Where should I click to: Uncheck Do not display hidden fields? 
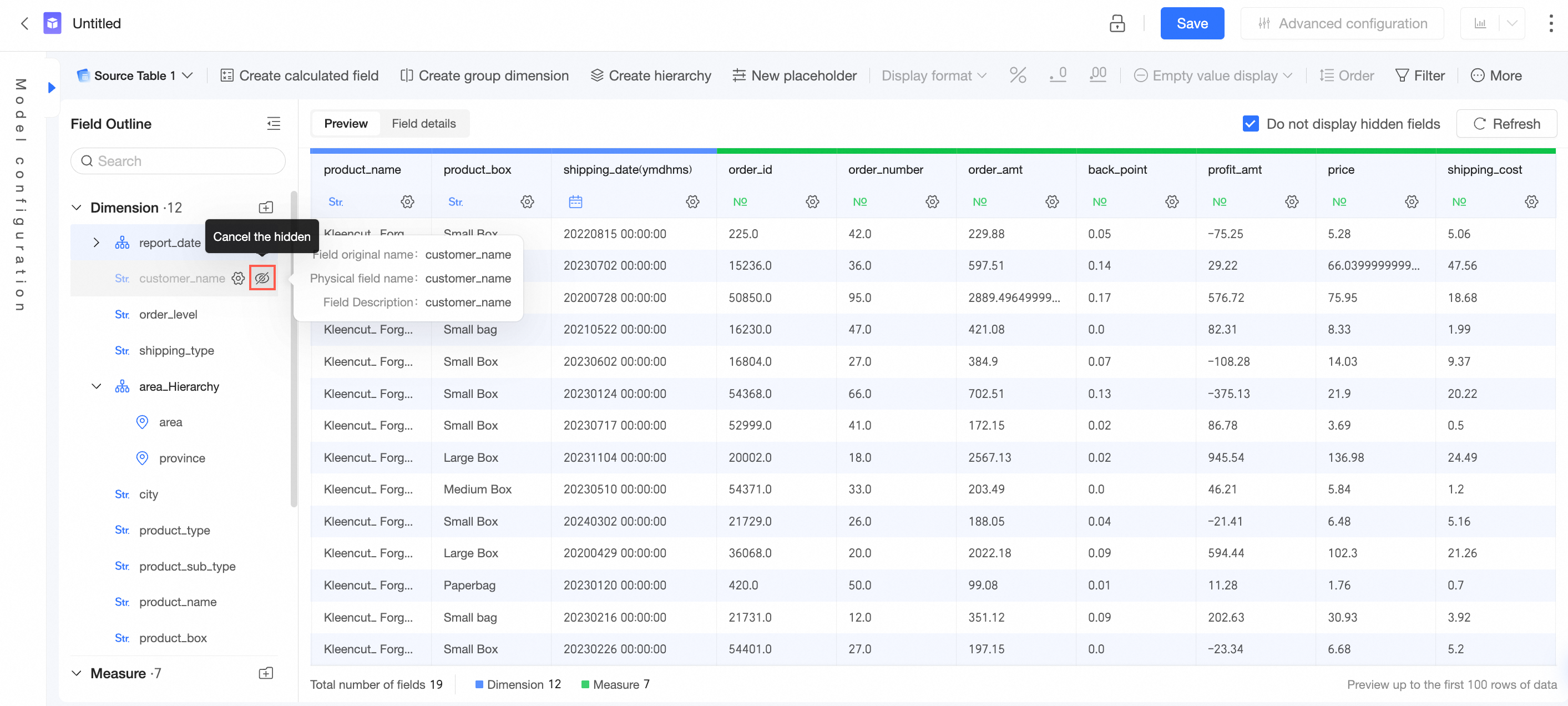pyautogui.click(x=1250, y=124)
